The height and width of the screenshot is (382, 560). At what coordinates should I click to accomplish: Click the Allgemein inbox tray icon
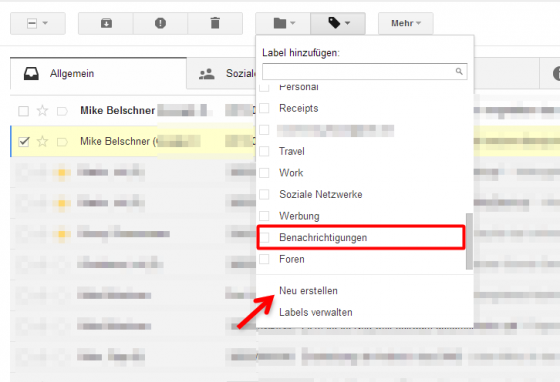(31, 74)
